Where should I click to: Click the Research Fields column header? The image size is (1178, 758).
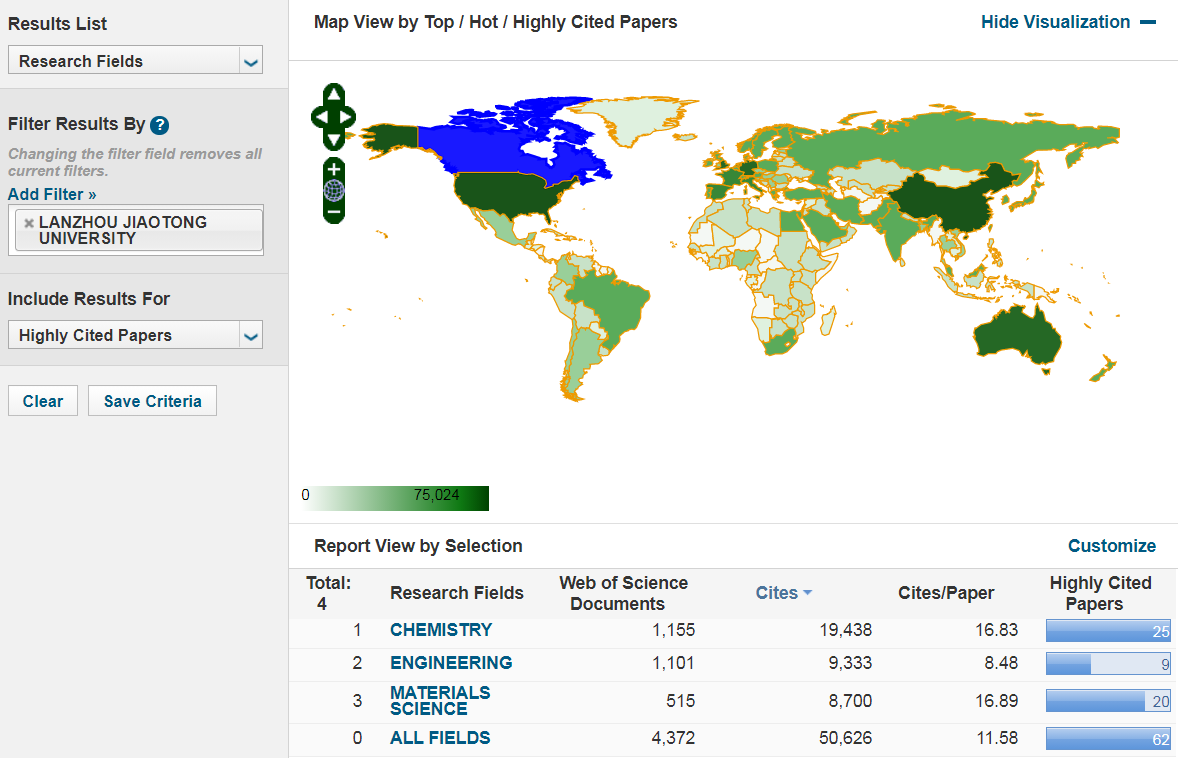coord(457,593)
